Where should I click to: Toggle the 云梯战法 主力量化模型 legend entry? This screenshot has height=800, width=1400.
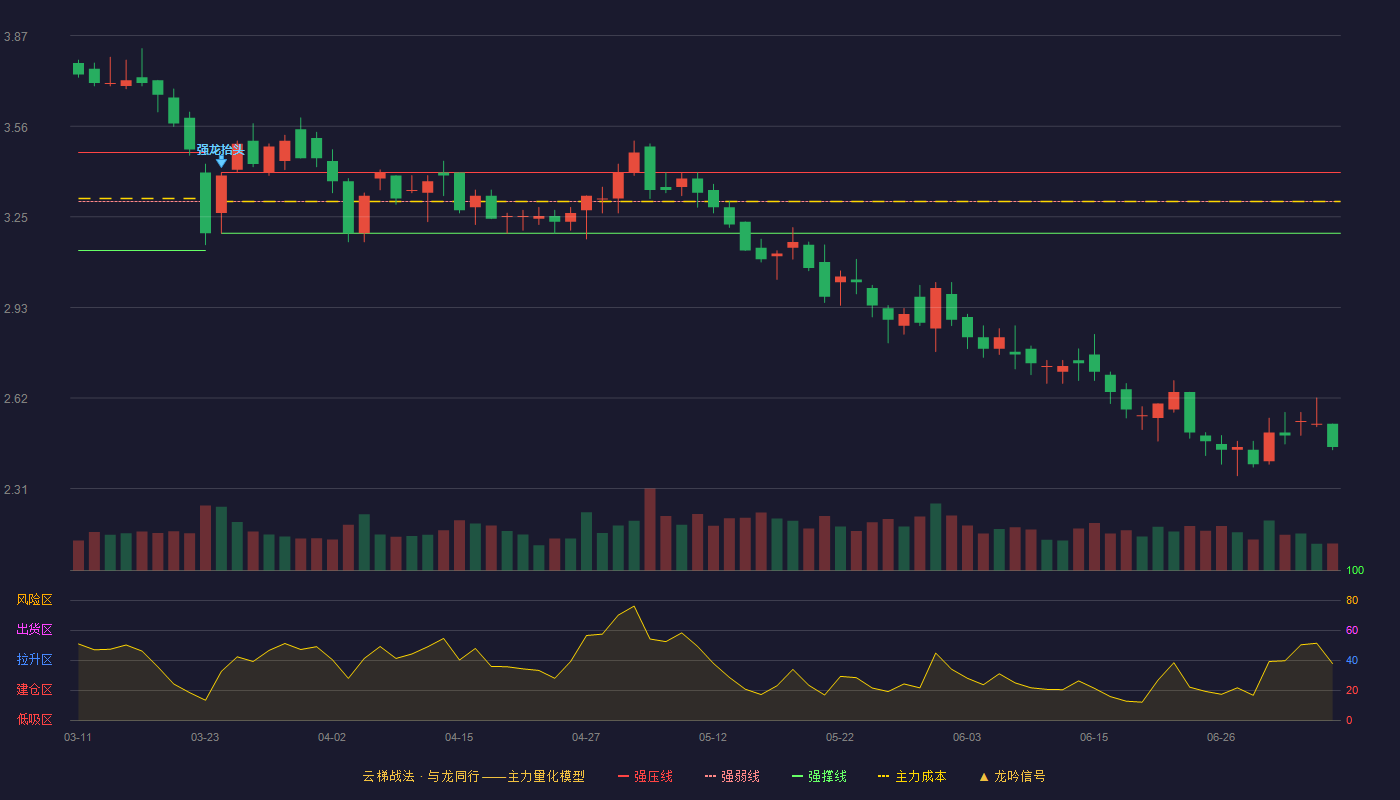point(474,776)
